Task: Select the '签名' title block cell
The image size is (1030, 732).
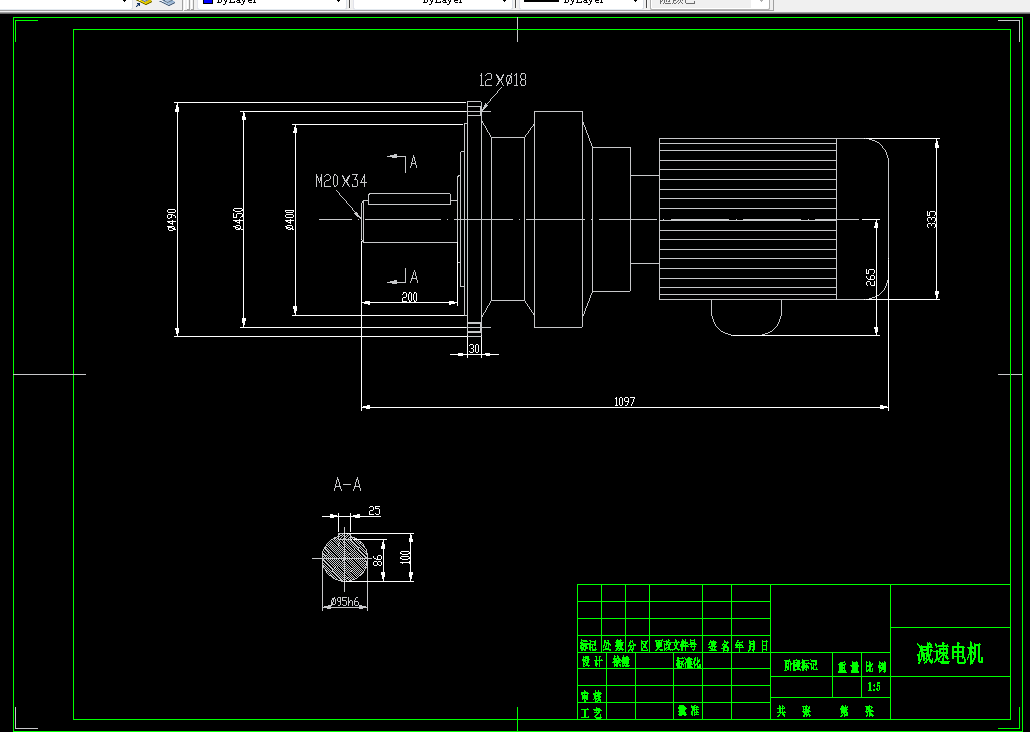Action: click(717, 645)
